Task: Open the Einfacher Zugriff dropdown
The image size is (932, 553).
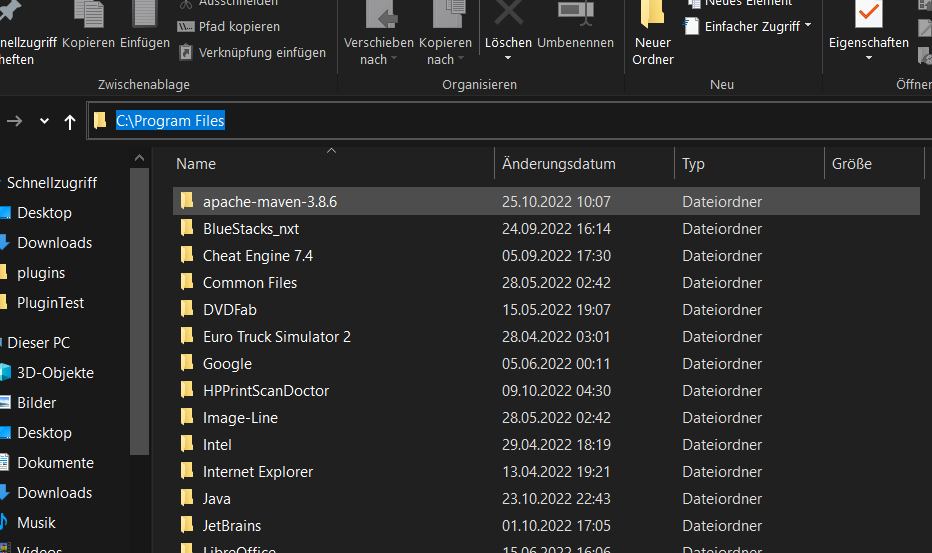Action: [748, 27]
